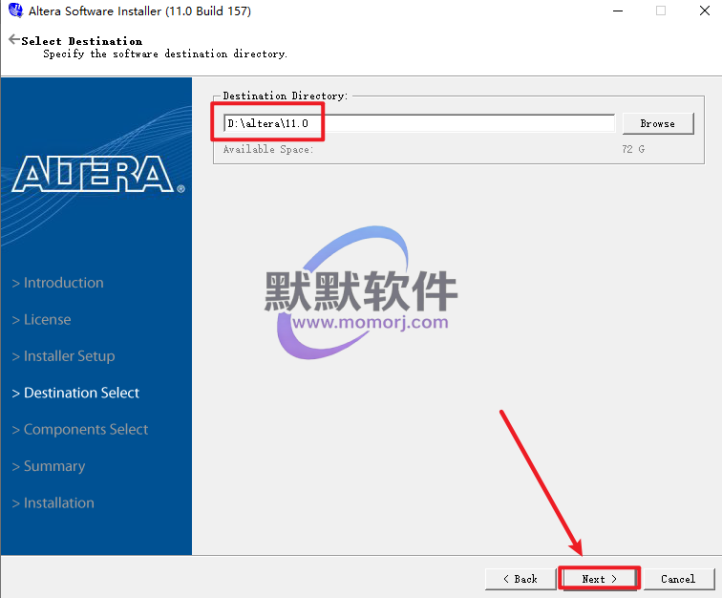Click the Destination Directory path field
Viewport: 722px width, 598px height.
coord(419,123)
